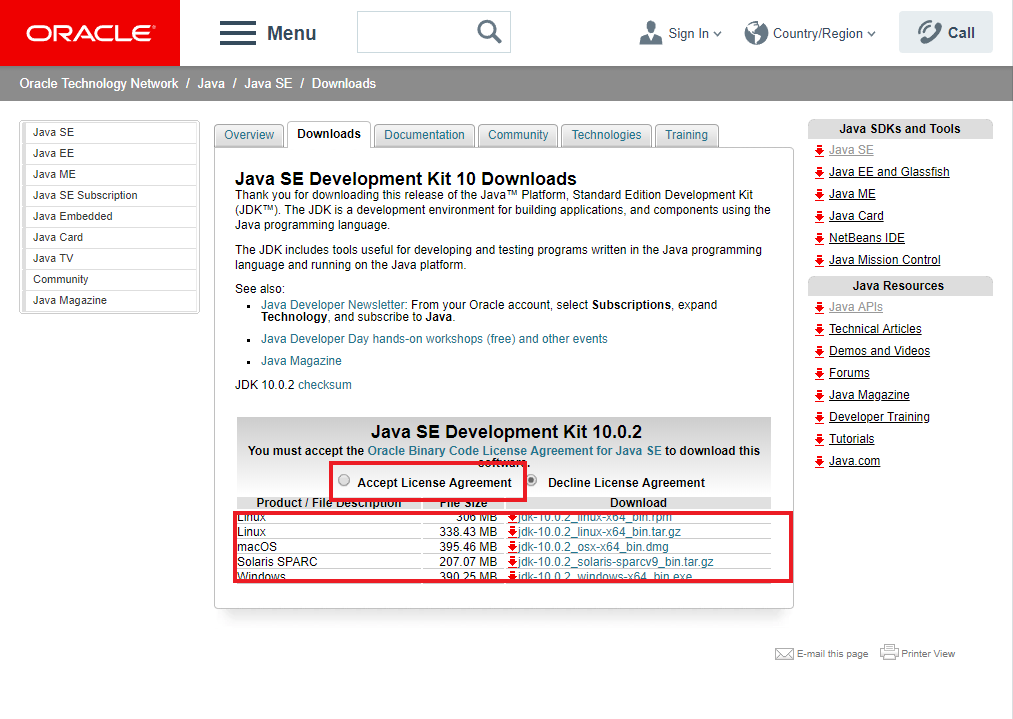Open Oracle Binary Code License Agreement link
The image size is (1013, 719).
coord(514,451)
